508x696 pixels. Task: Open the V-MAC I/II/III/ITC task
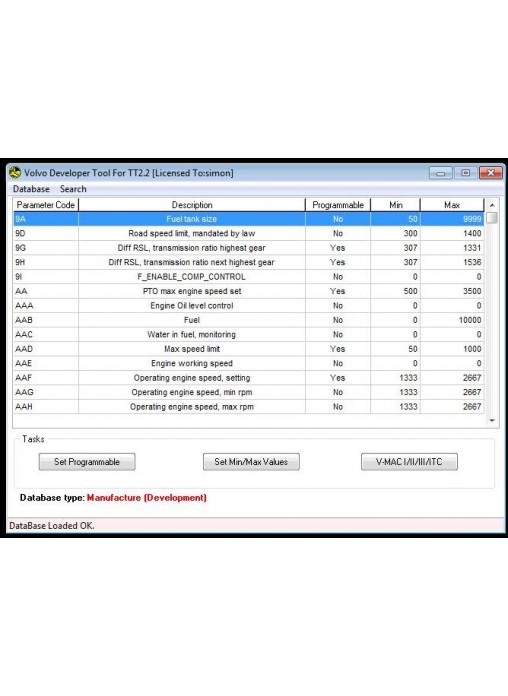(409, 462)
